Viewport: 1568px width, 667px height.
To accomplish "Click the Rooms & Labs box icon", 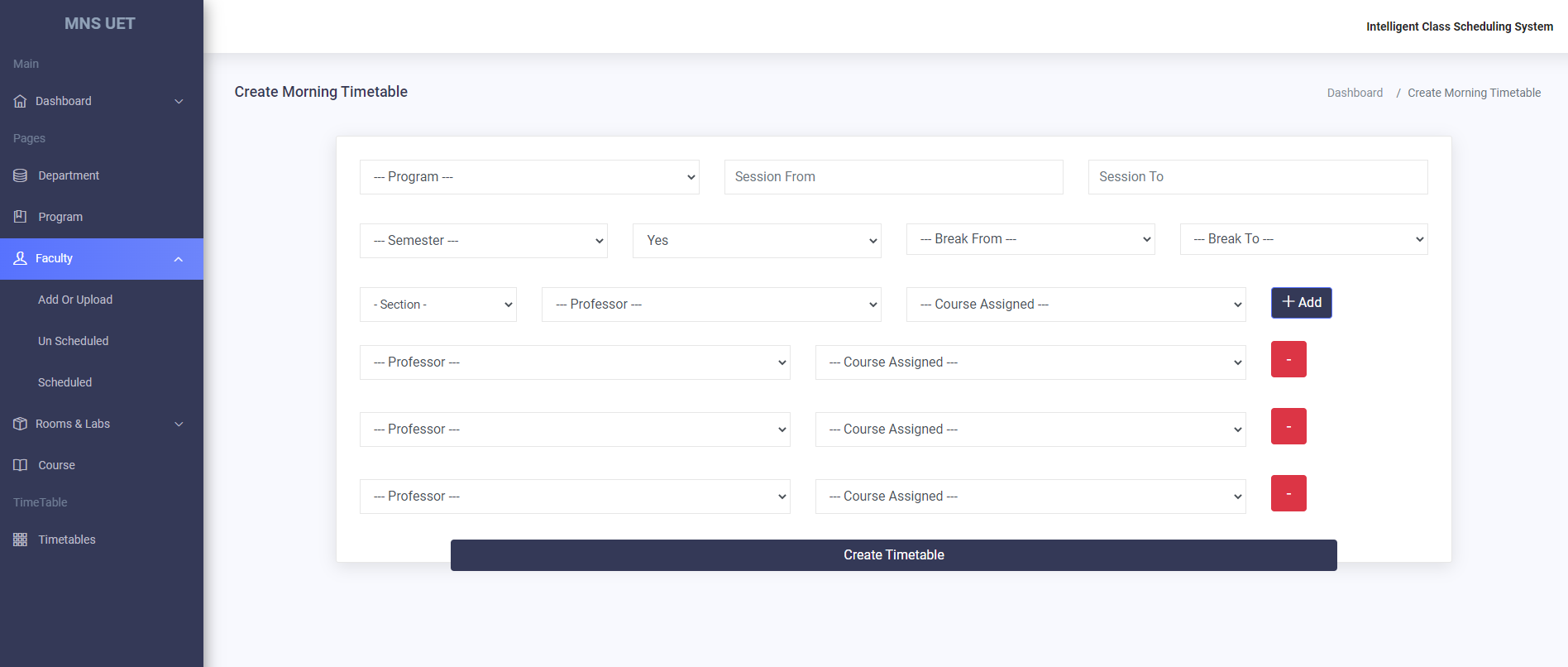I will point(20,424).
